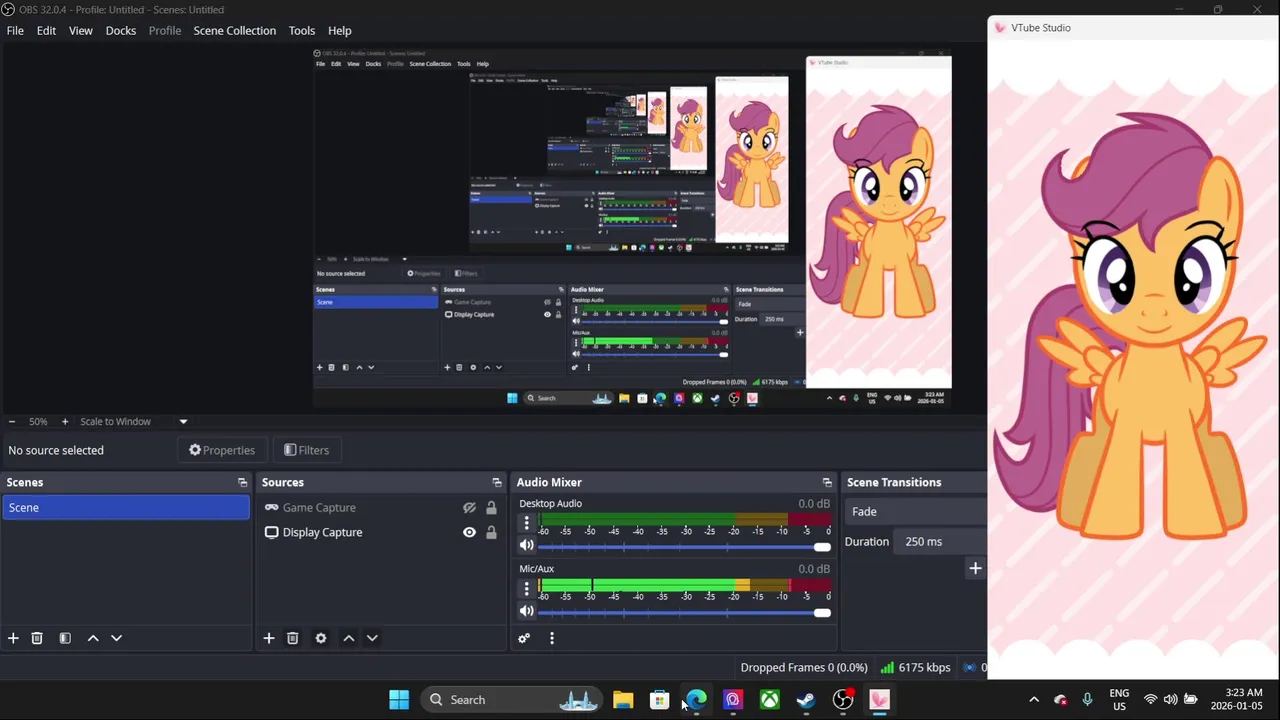Open File Explorer from taskbar

click(623, 700)
